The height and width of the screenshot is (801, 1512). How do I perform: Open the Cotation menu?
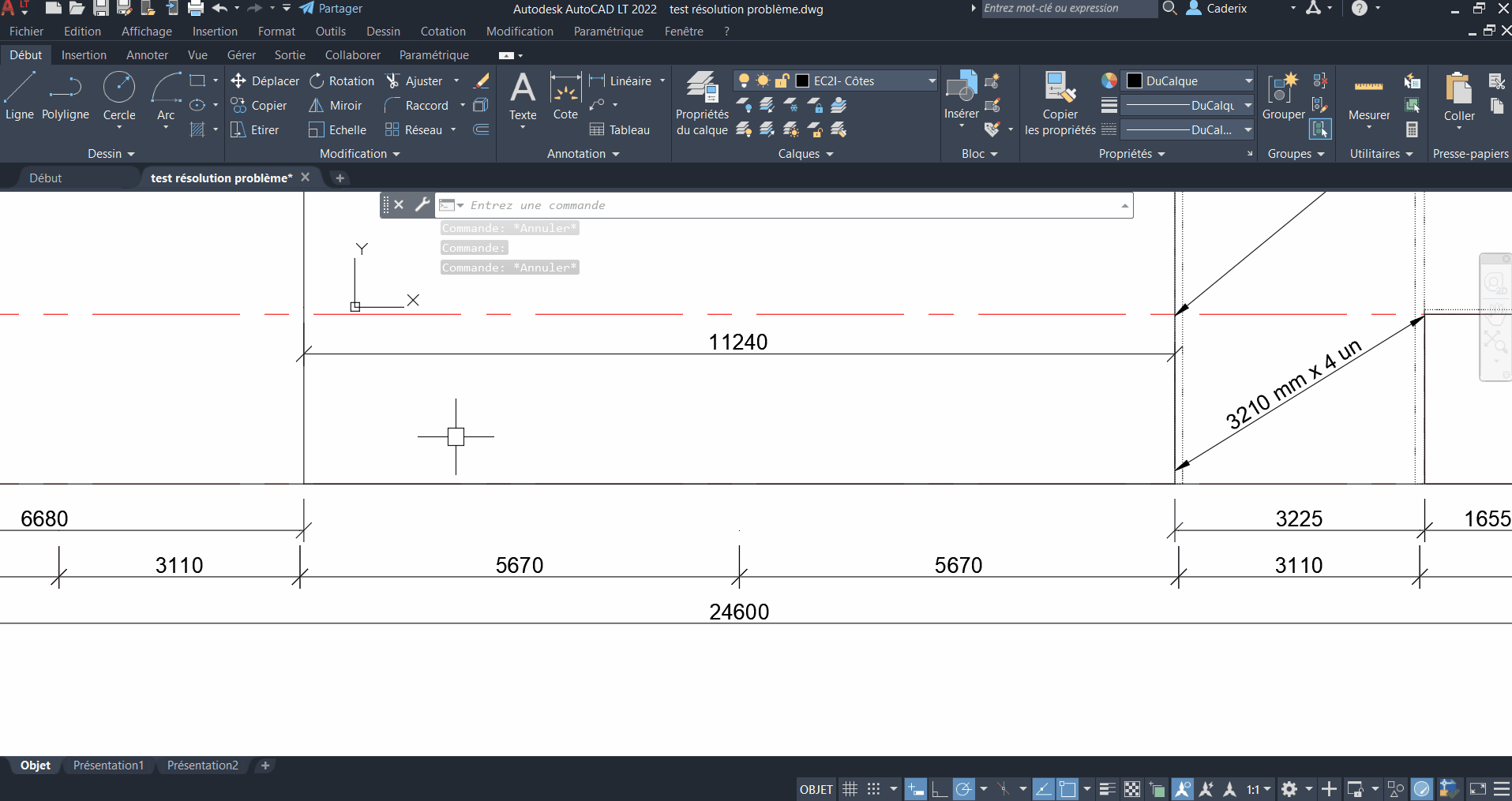click(x=443, y=31)
